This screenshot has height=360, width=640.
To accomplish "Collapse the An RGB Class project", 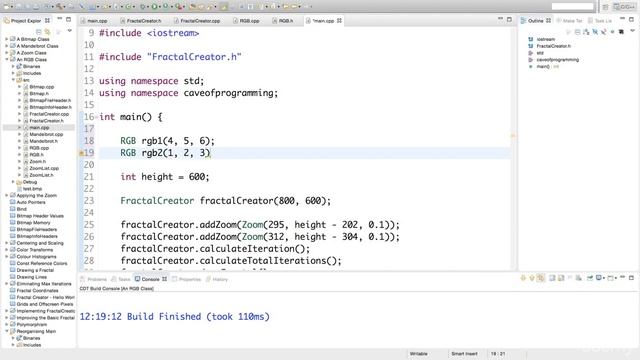I will tap(6, 60).
